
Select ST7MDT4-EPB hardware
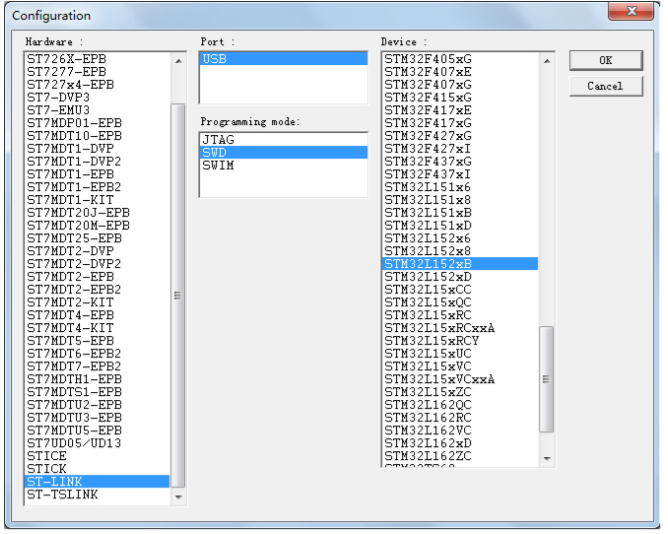coord(98,315)
